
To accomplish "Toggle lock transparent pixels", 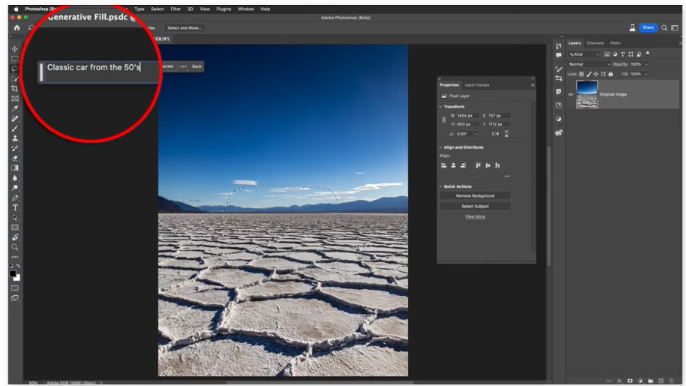I will tap(581, 74).
